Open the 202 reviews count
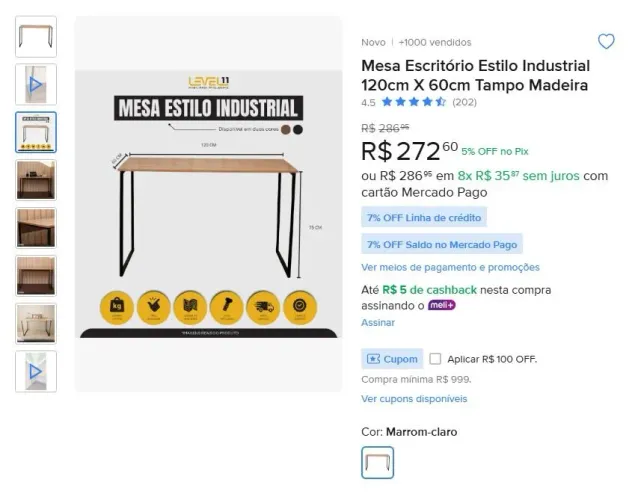 (464, 102)
